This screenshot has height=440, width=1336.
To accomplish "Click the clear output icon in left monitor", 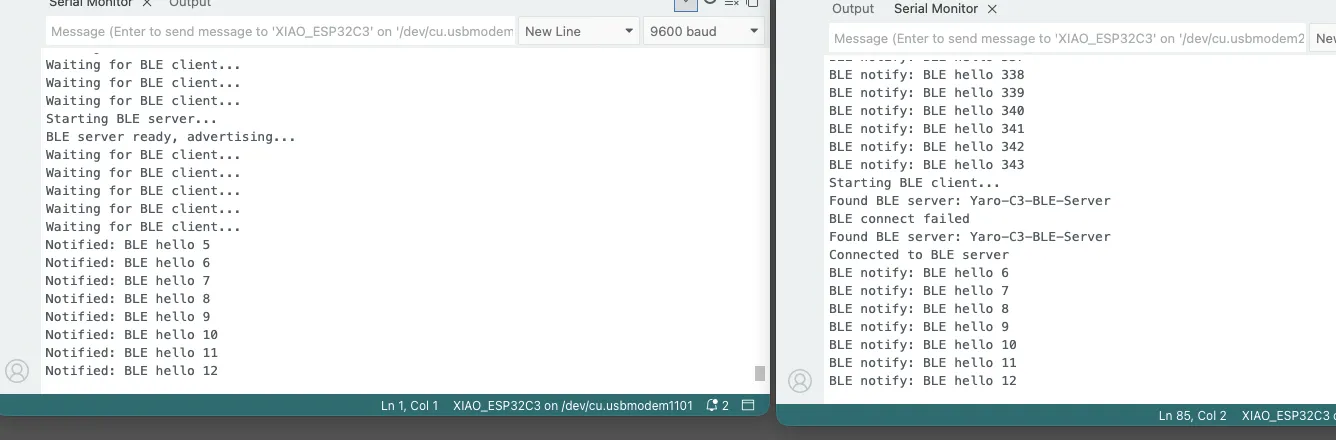I will click(x=732, y=3).
